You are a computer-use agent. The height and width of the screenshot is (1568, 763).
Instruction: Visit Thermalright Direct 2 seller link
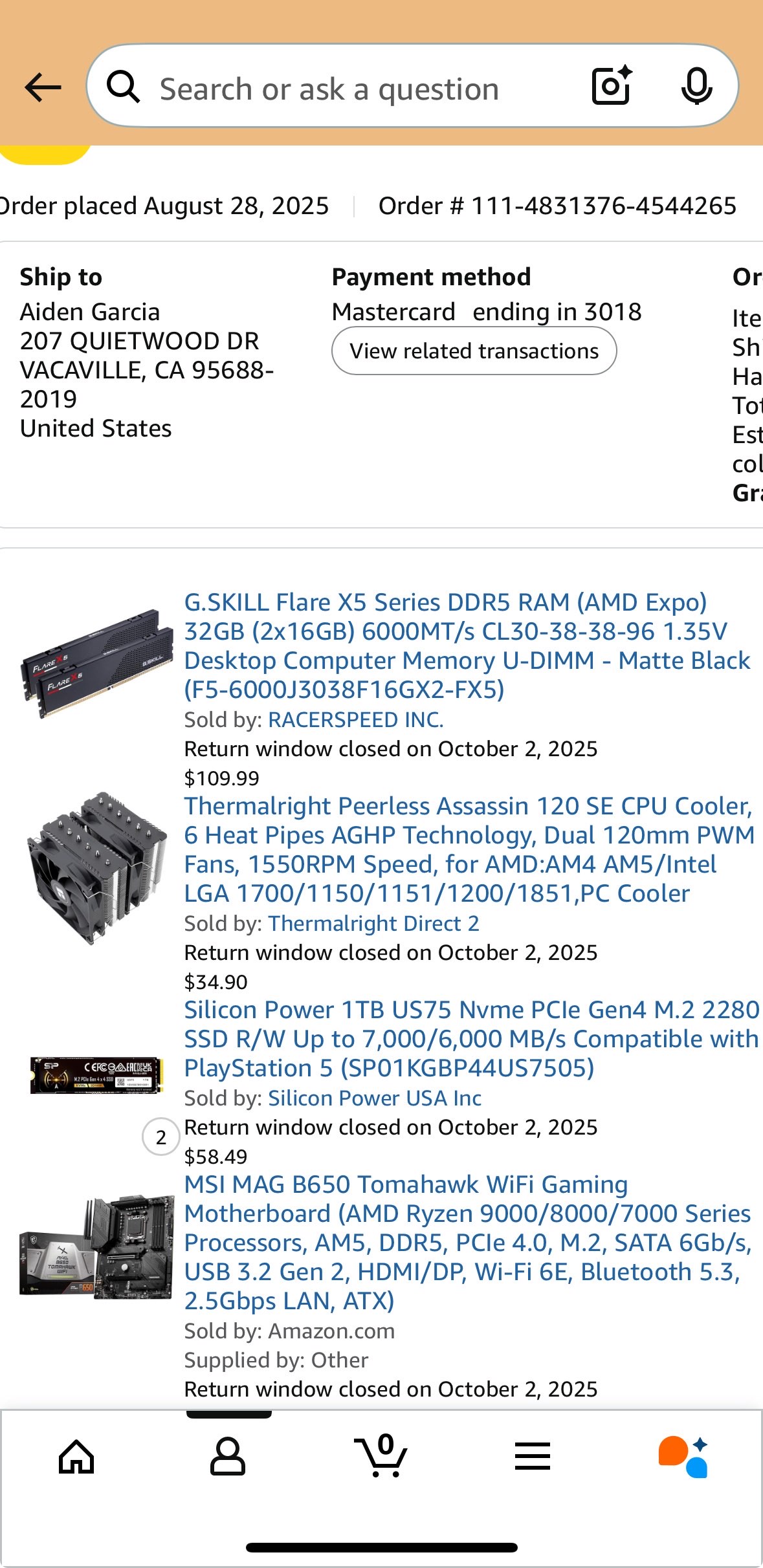pos(373,924)
